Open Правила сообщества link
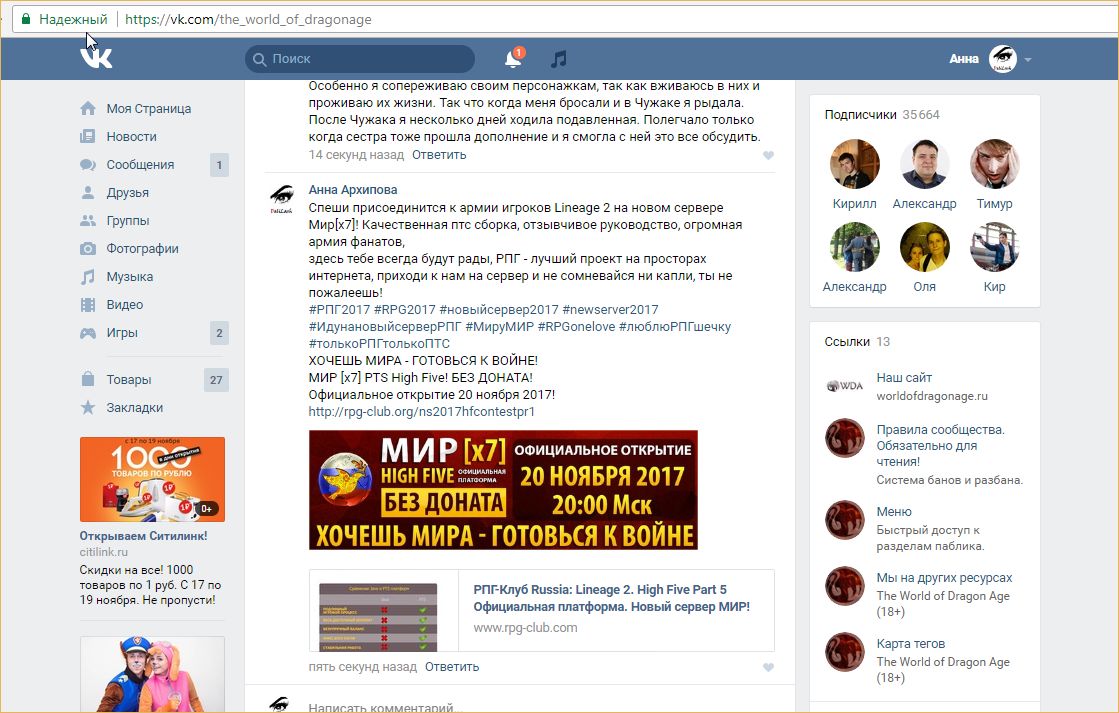The image size is (1119, 713). [941, 445]
